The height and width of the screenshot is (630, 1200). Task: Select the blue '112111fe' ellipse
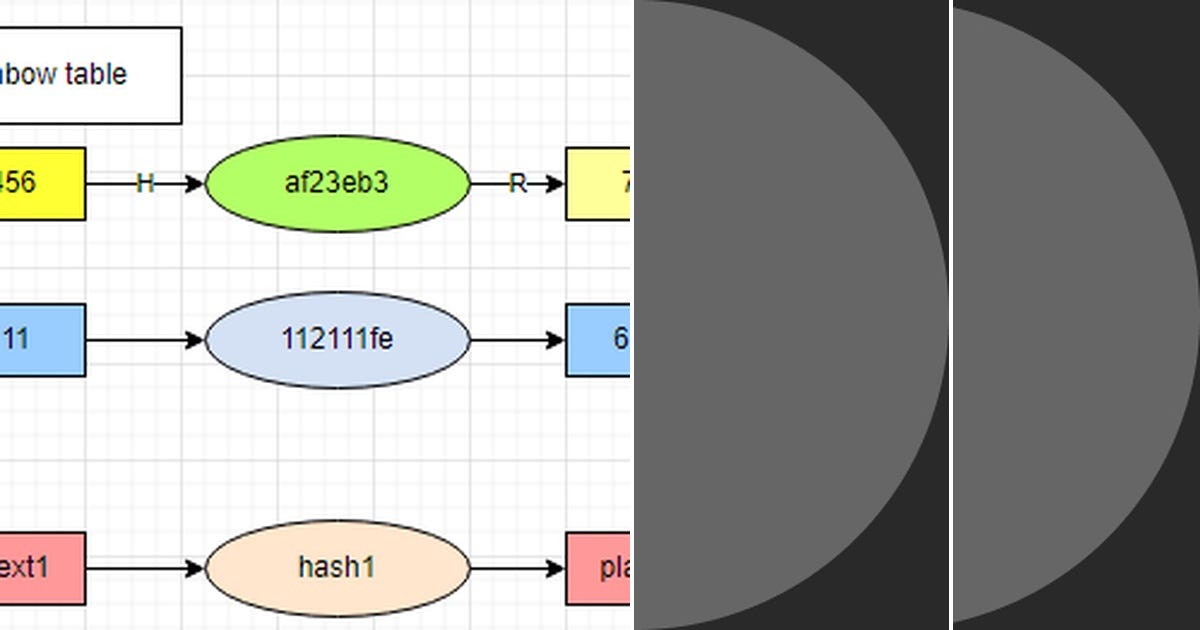coord(336,340)
